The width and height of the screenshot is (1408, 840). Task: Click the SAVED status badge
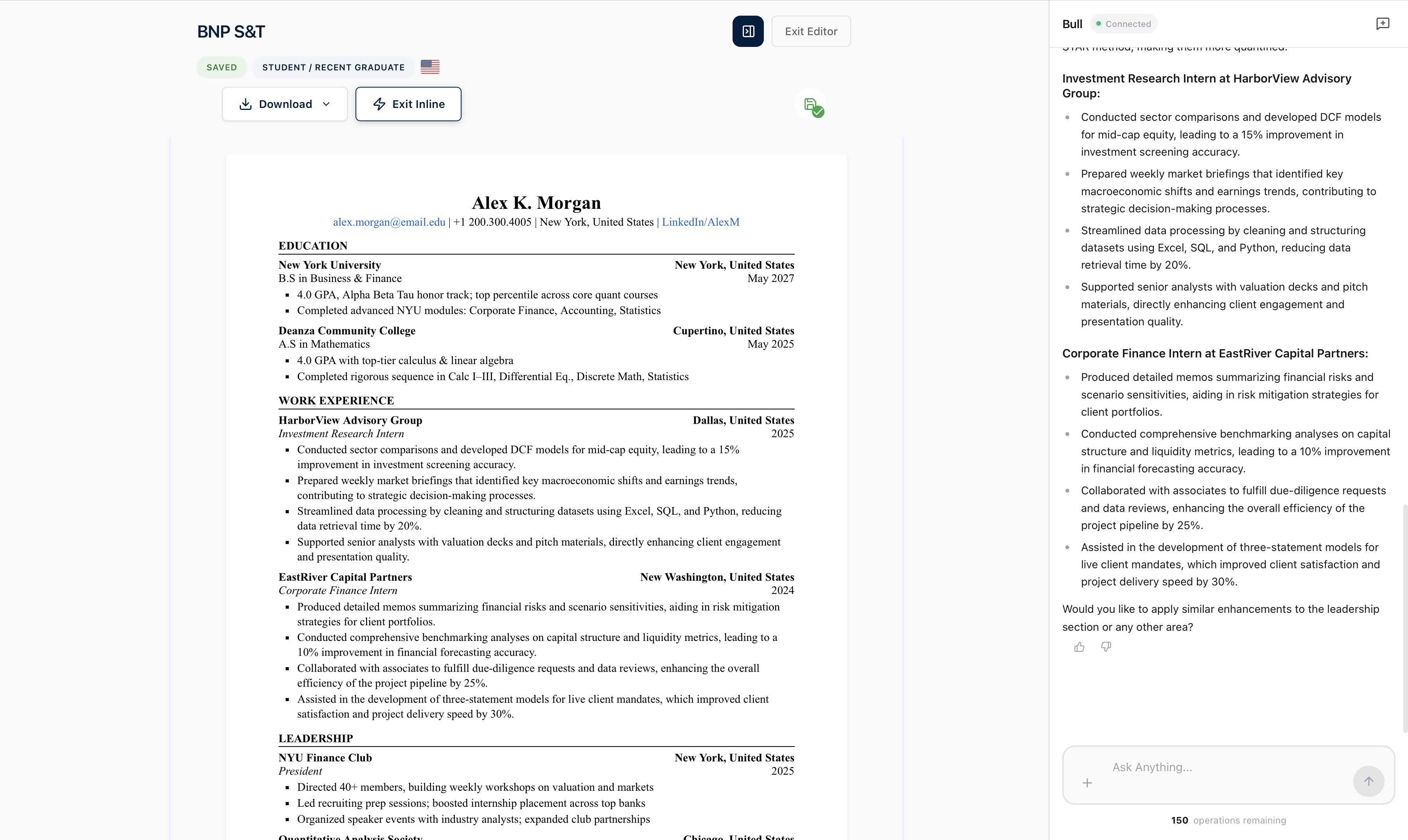[221, 67]
